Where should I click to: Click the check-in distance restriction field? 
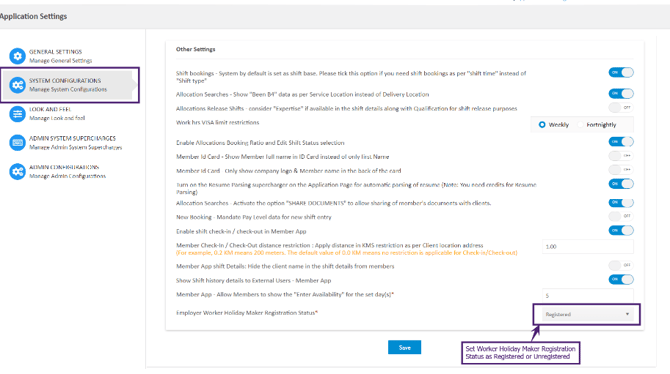tap(588, 247)
